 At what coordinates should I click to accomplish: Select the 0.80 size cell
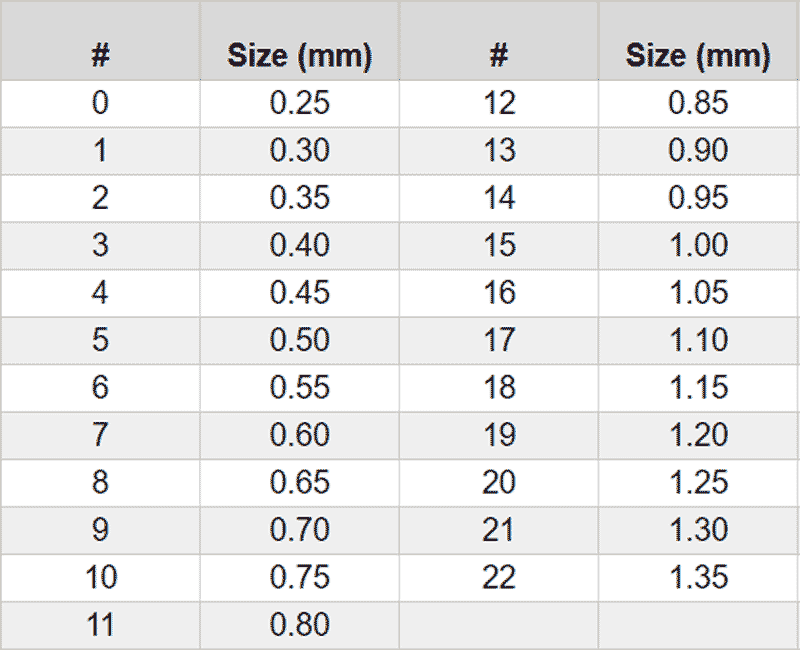[299, 625]
